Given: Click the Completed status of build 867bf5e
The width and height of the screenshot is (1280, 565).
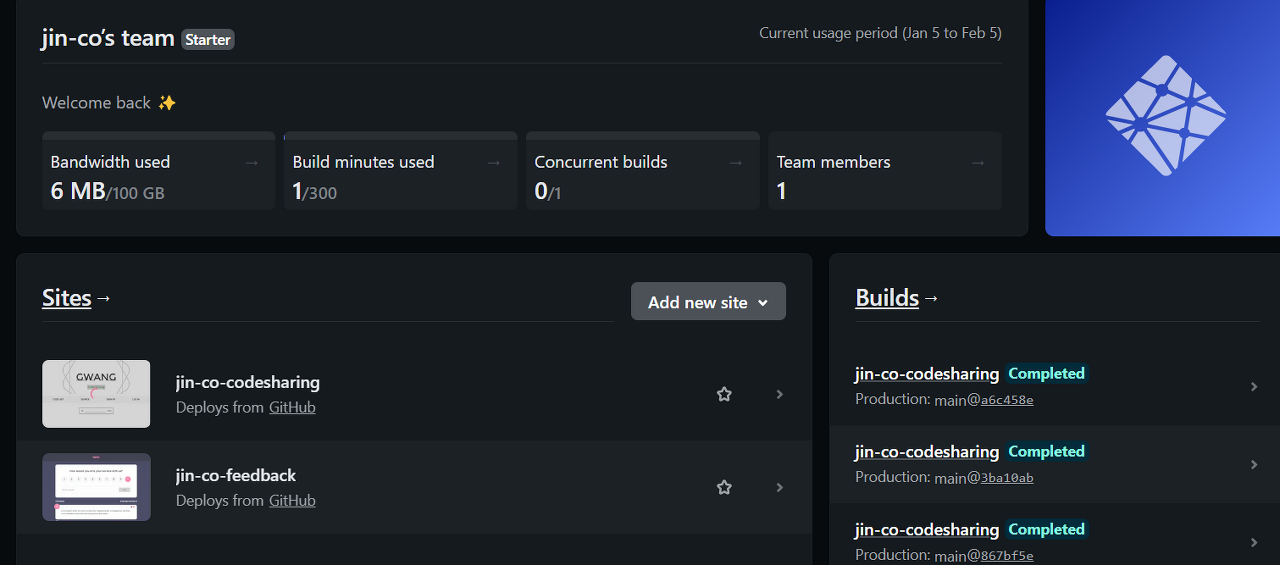Looking at the screenshot, I should coord(1046,529).
